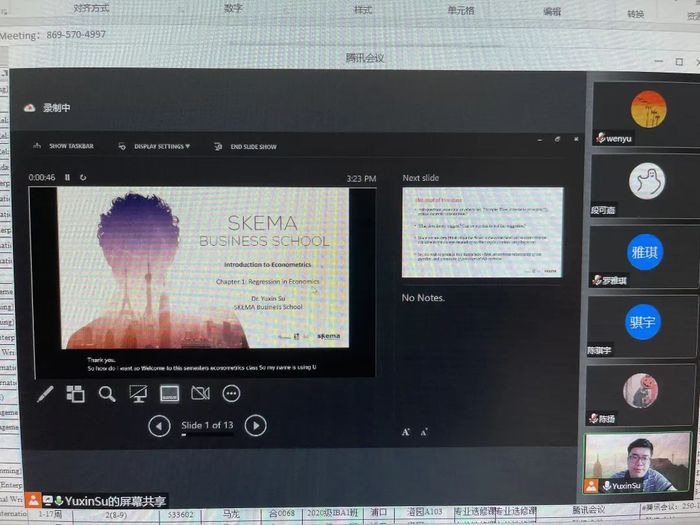Open the DISPLAY SETTINGS dropdown
This screenshot has height=525, width=700.
coord(154,146)
